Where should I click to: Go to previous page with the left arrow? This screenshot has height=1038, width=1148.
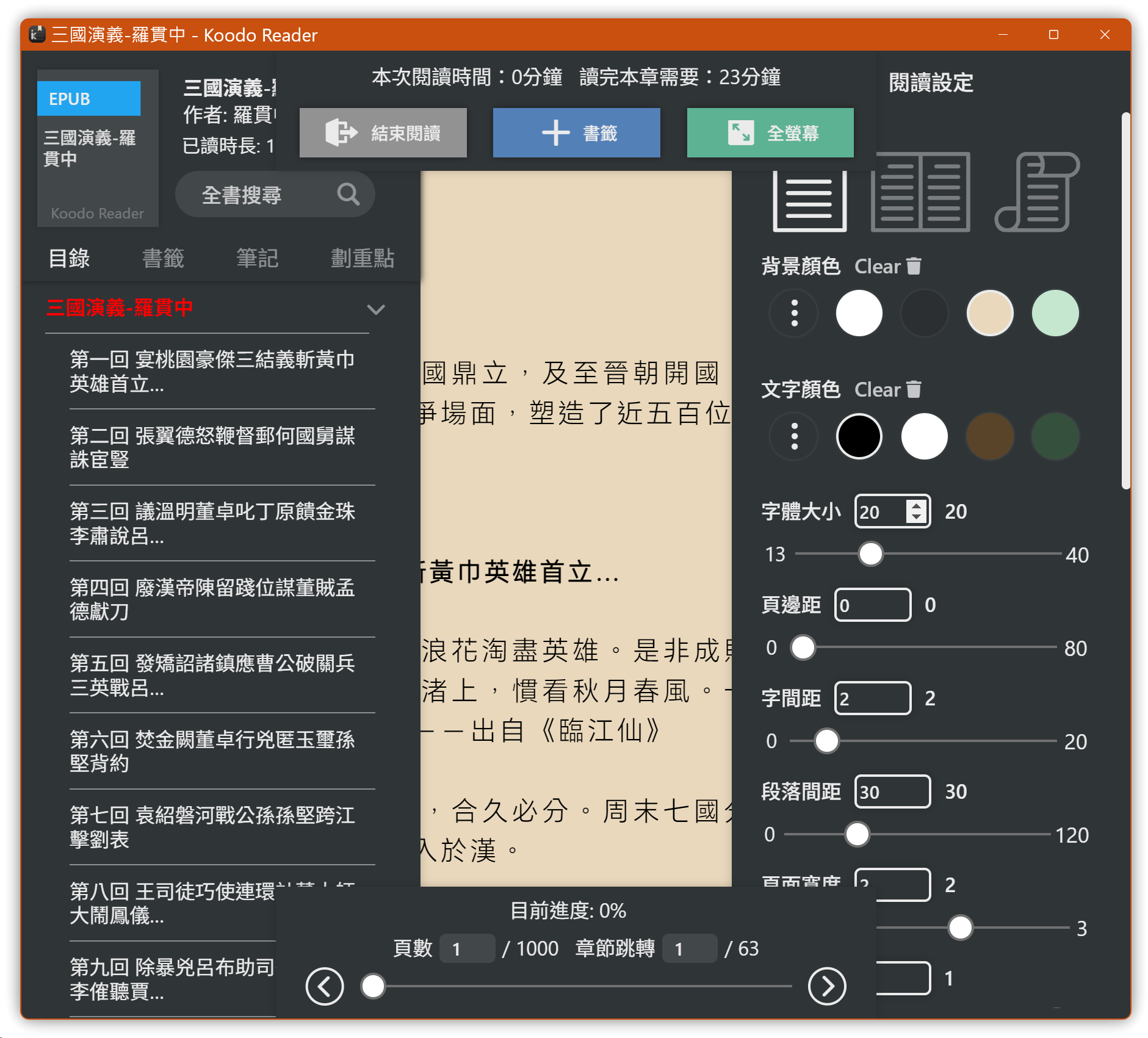coord(325,986)
